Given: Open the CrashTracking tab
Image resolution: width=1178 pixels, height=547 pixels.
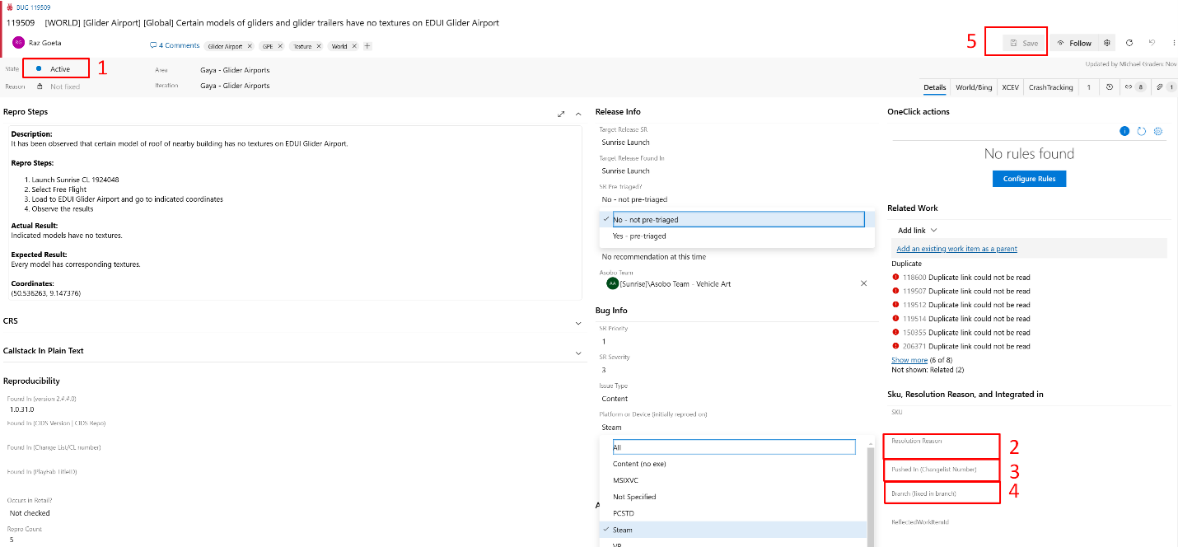Looking at the screenshot, I should point(1050,88).
